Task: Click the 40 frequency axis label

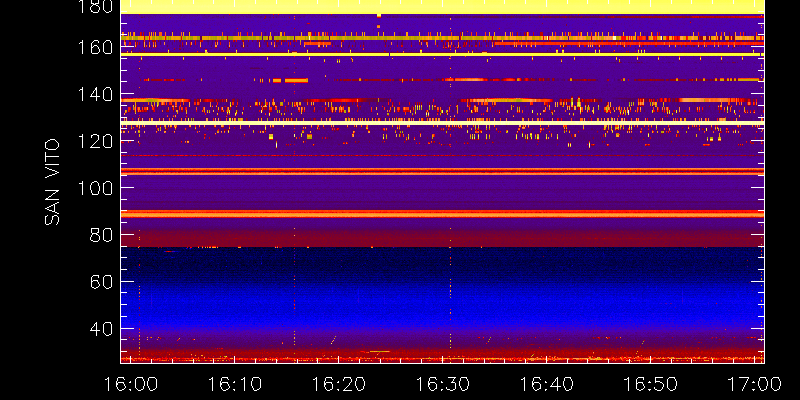Action: (101, 328)
